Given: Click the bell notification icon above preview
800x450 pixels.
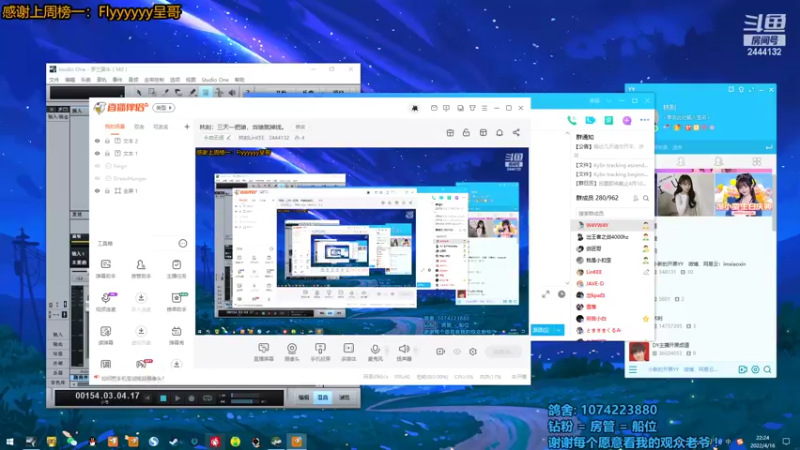Looking at the screenshot, I should coord(499,133).
